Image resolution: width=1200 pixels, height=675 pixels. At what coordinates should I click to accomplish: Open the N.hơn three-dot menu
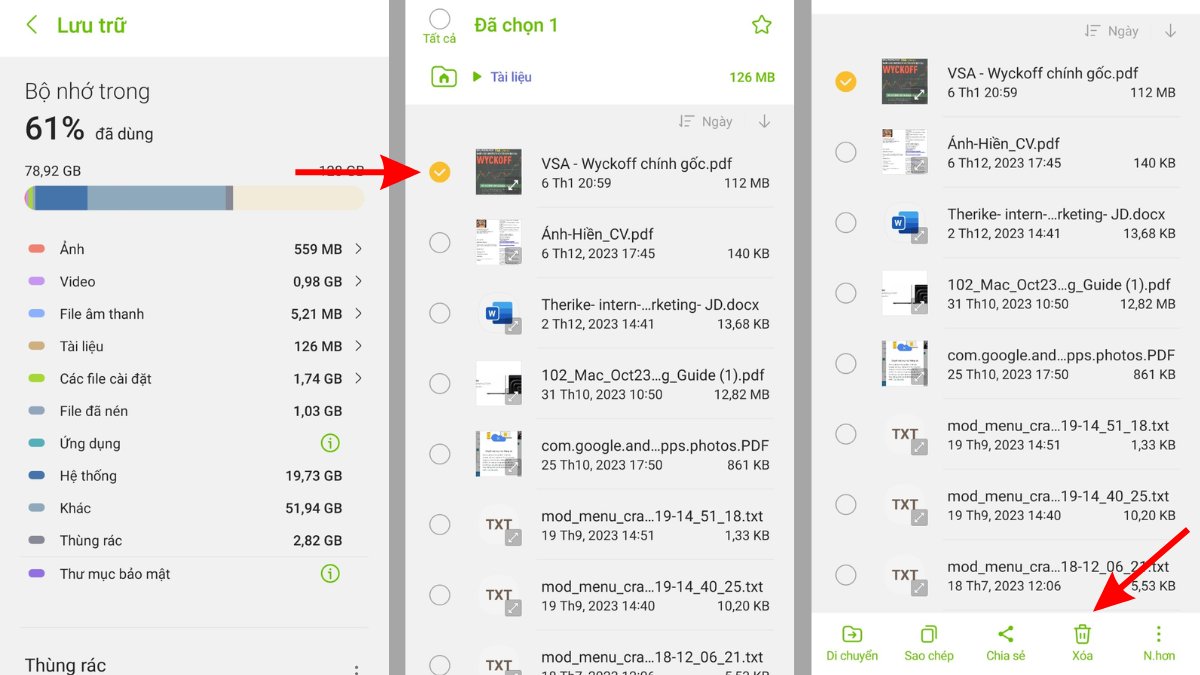(x=1158, y=634)
